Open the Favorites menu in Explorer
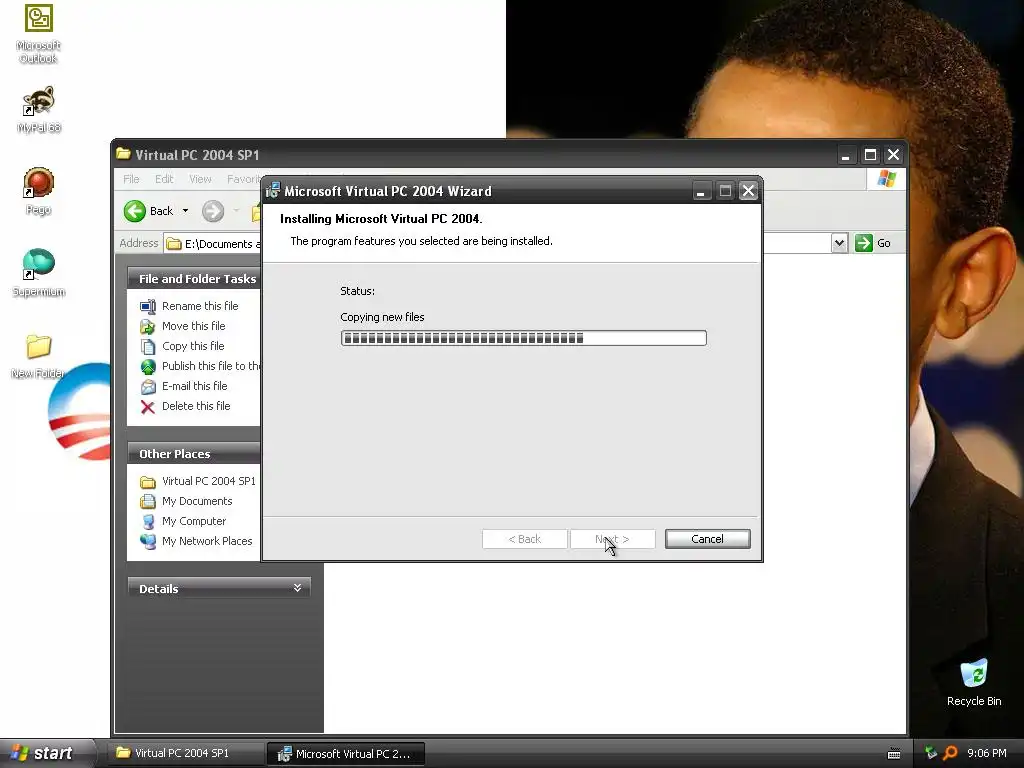Viewport: 1024px width, 768px height. tap(243, 179)
